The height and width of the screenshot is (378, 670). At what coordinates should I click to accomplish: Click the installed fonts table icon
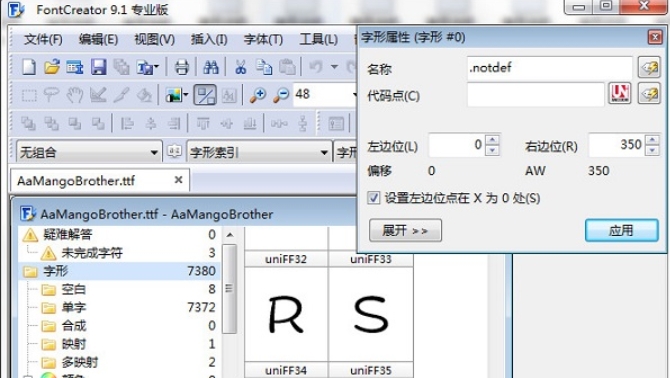pos(75,67)
